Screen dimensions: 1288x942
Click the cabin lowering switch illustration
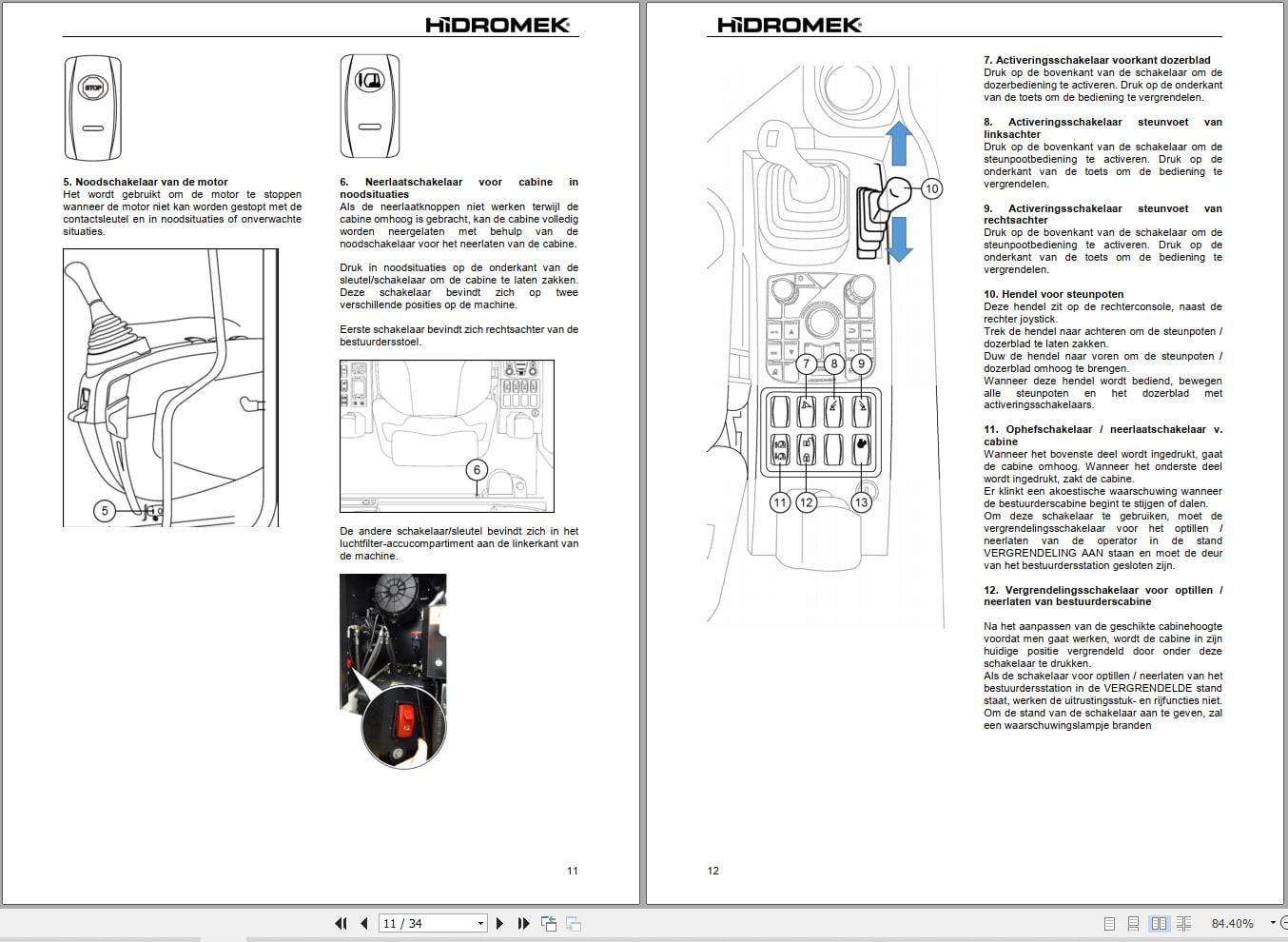click(370, 106)
